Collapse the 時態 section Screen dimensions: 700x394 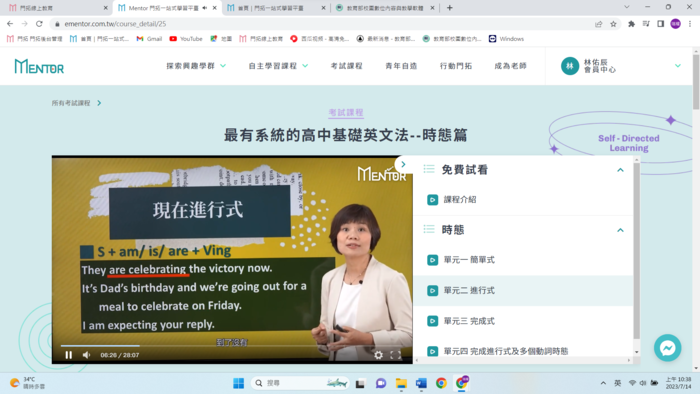[620, 230]
